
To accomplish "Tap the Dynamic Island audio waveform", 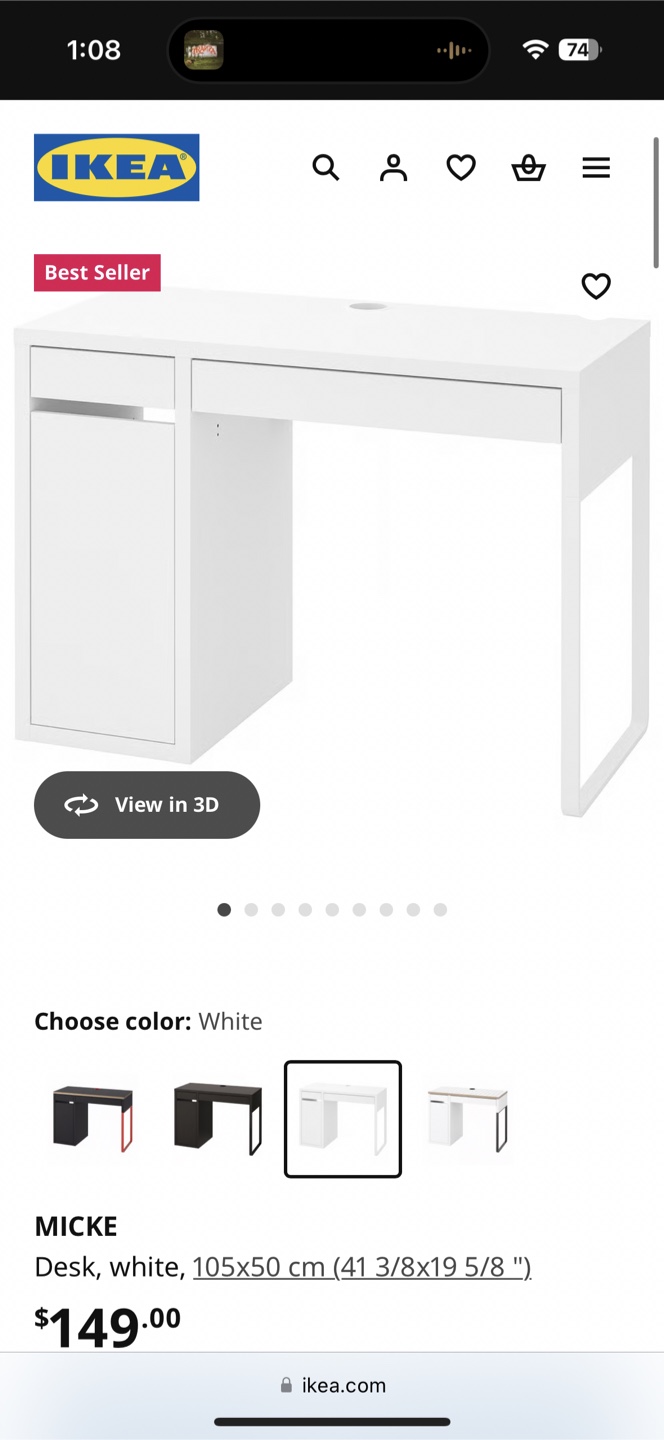I will point(453,50).
